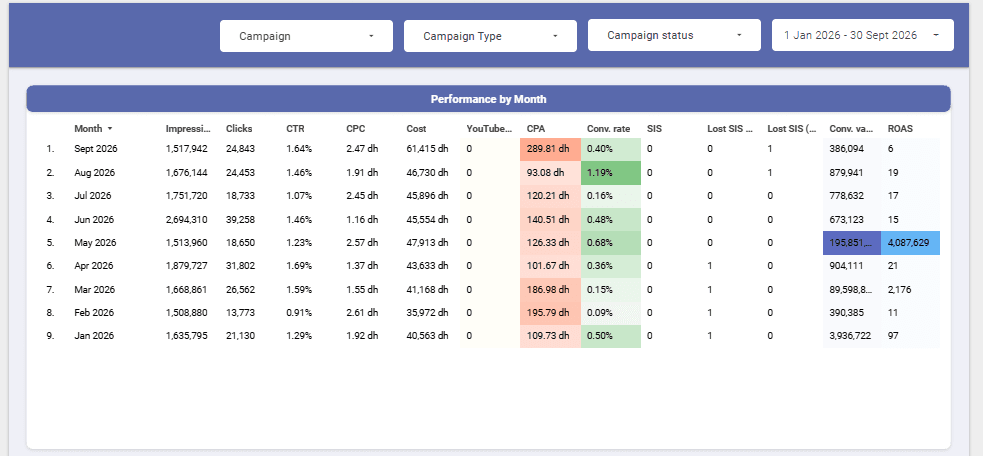Click the 93.08 dh CPA cell
Screen dimensions: 983x456
[x=550, y=172]
